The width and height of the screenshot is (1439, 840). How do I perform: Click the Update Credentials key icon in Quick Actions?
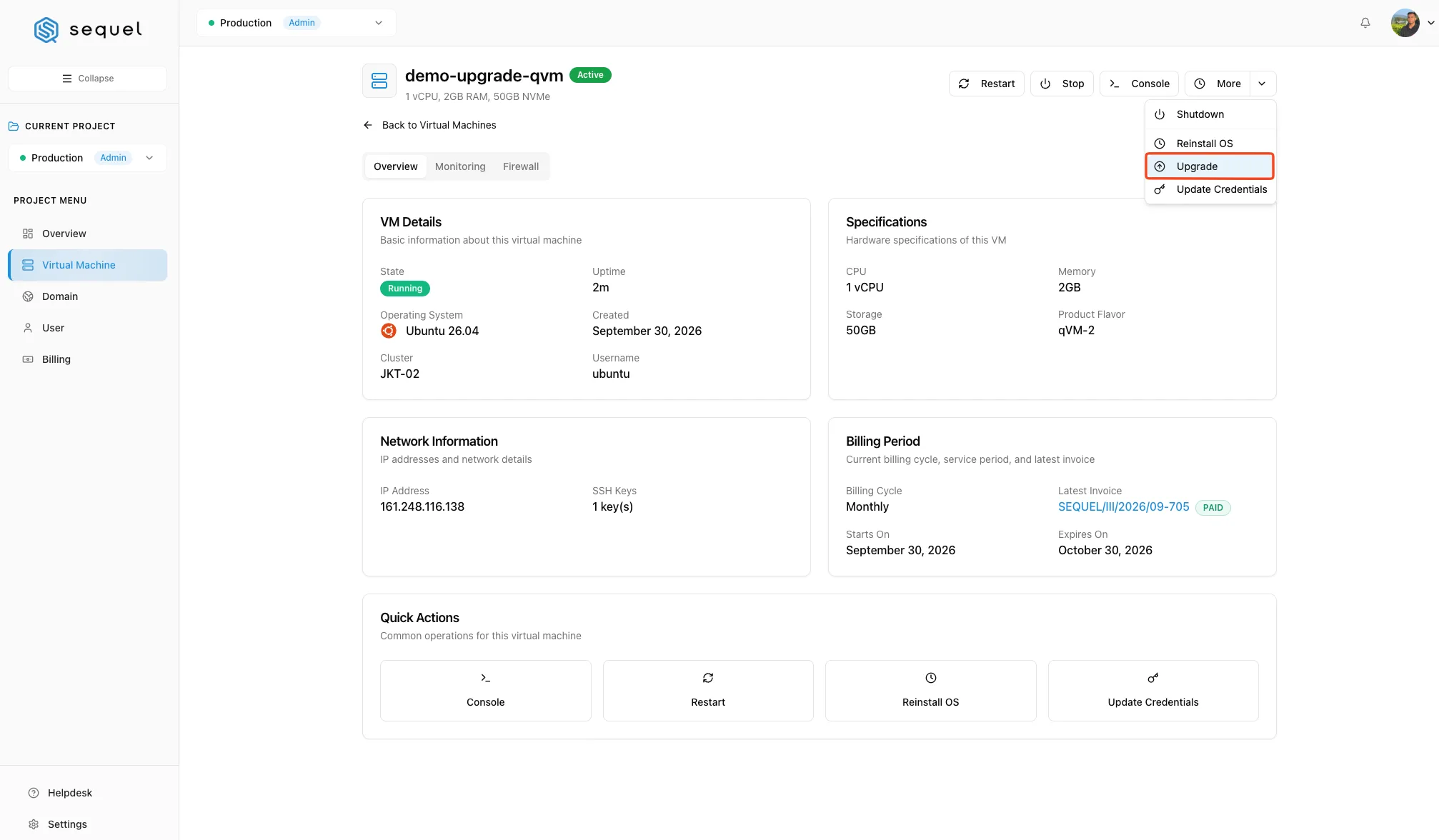point(1153,678)
